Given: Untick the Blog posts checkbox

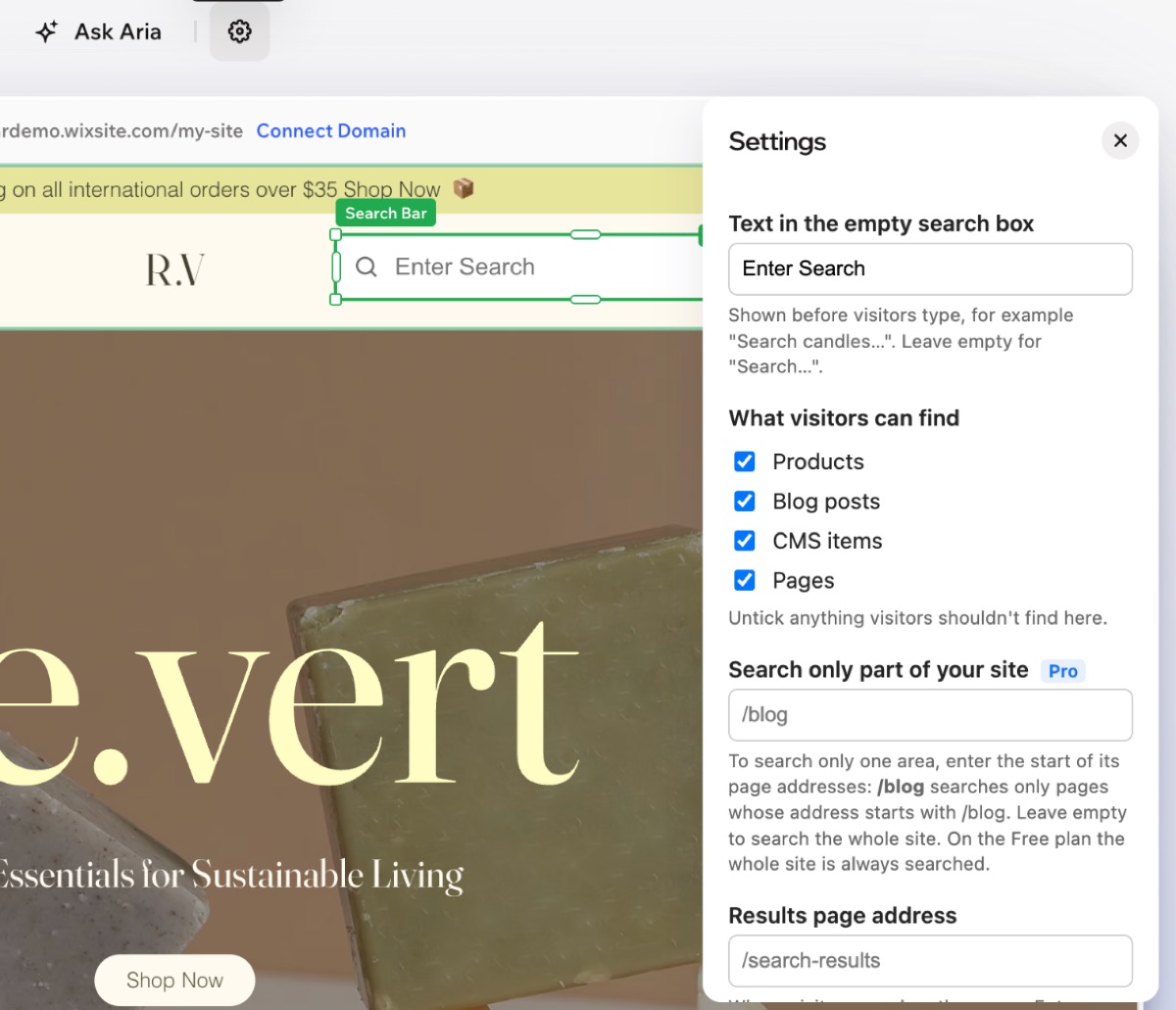Looking at the screenshot, I should click(745, 502).
